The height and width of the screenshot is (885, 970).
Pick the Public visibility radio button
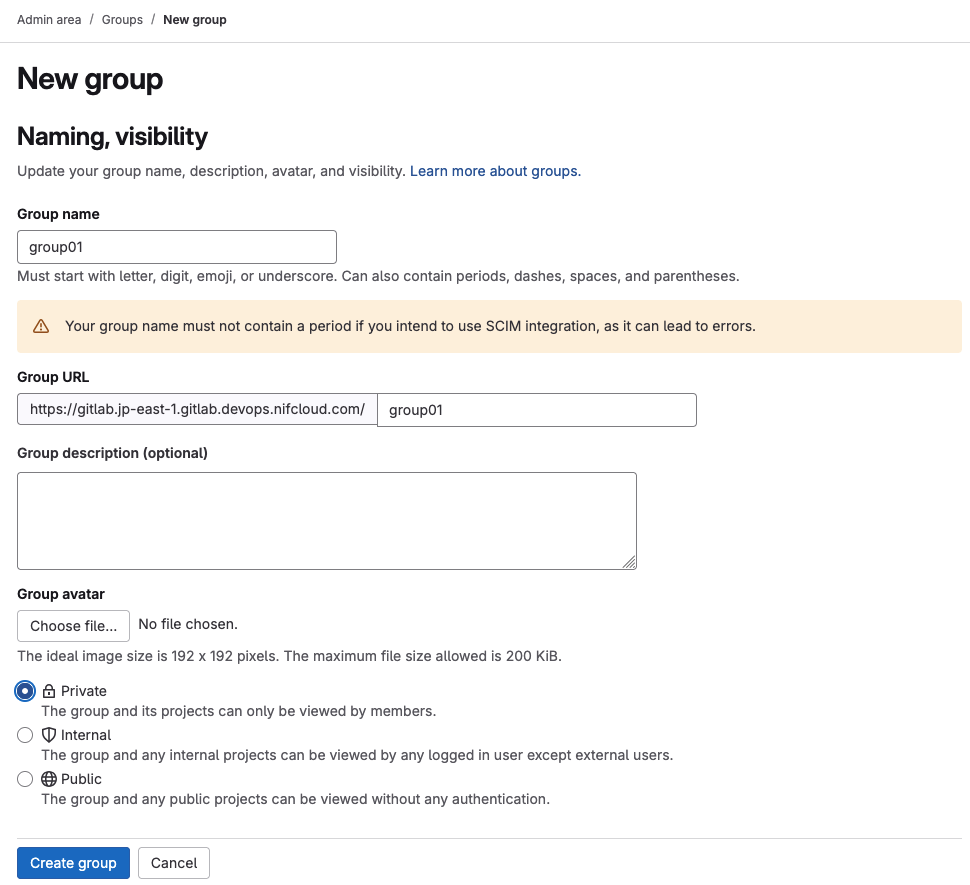click(26, 779)
